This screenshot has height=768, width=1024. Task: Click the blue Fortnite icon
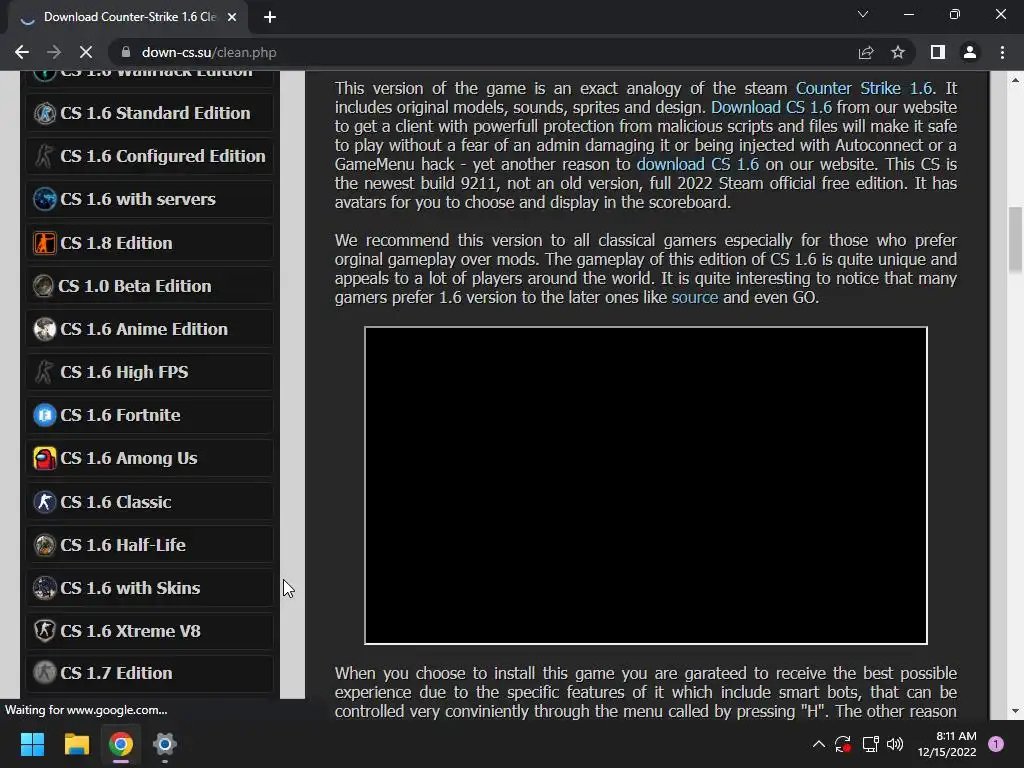[x=44, y=415]
